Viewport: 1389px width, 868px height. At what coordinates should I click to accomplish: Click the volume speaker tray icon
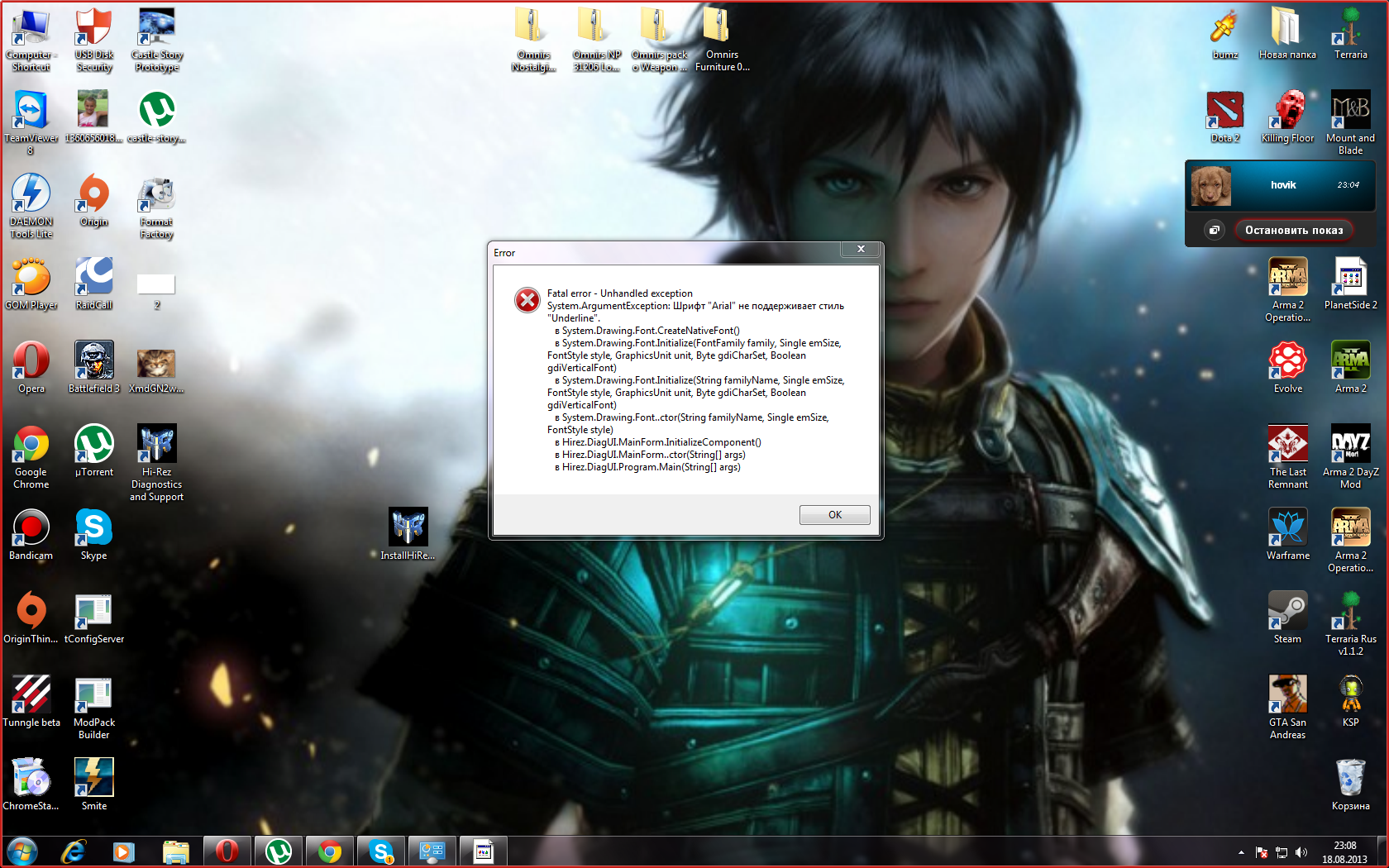click(x=1301, y=852)
